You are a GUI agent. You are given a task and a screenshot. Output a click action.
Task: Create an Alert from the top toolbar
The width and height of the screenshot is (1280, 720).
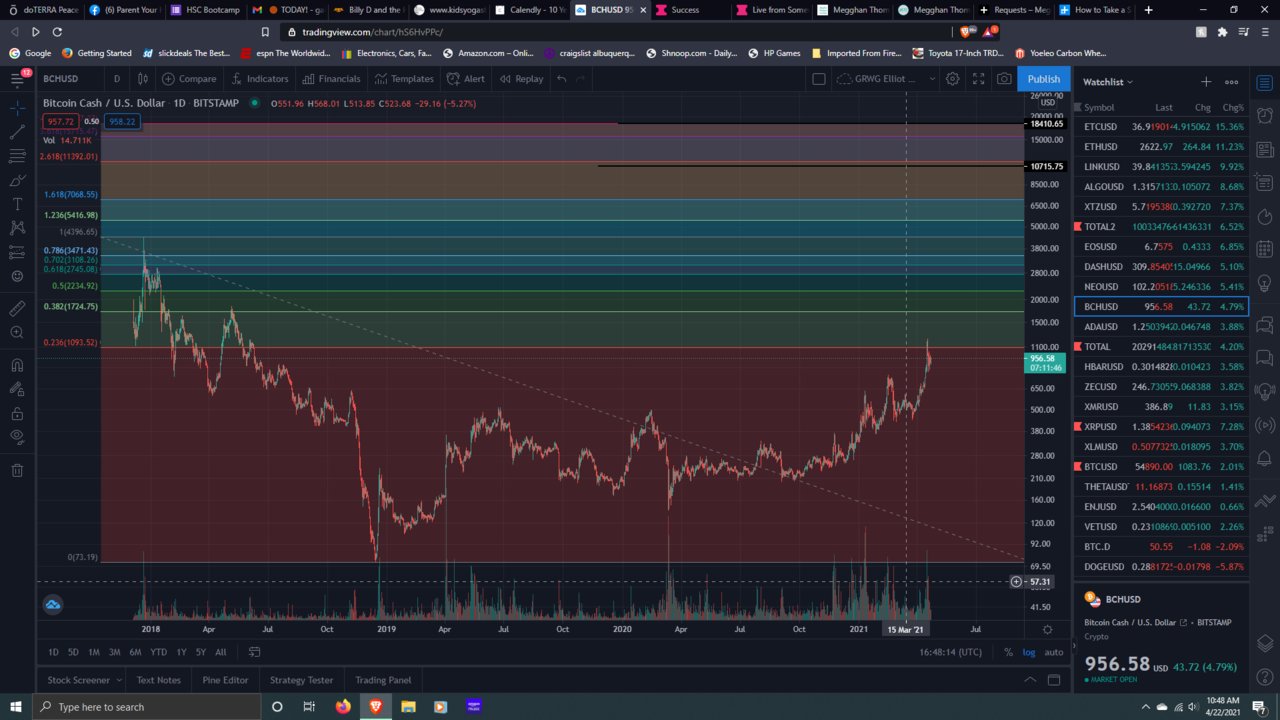coord(466,79)
